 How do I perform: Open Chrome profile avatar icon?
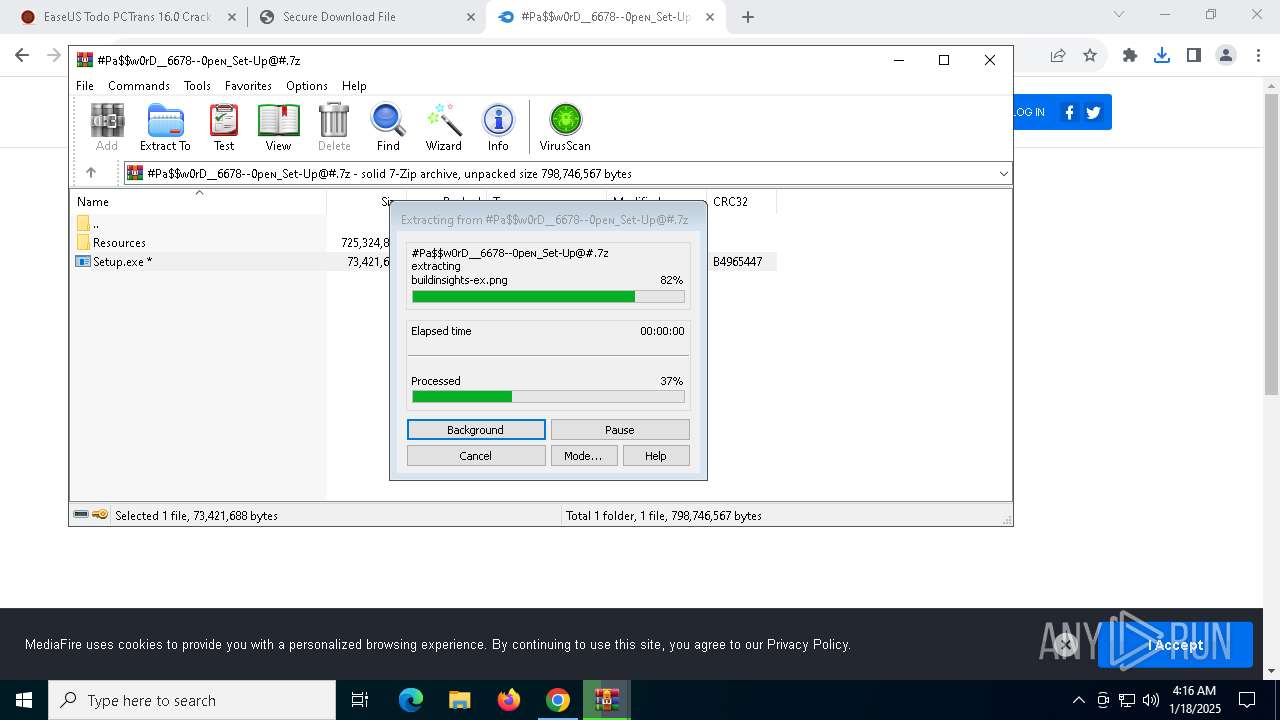point(1226,55)
